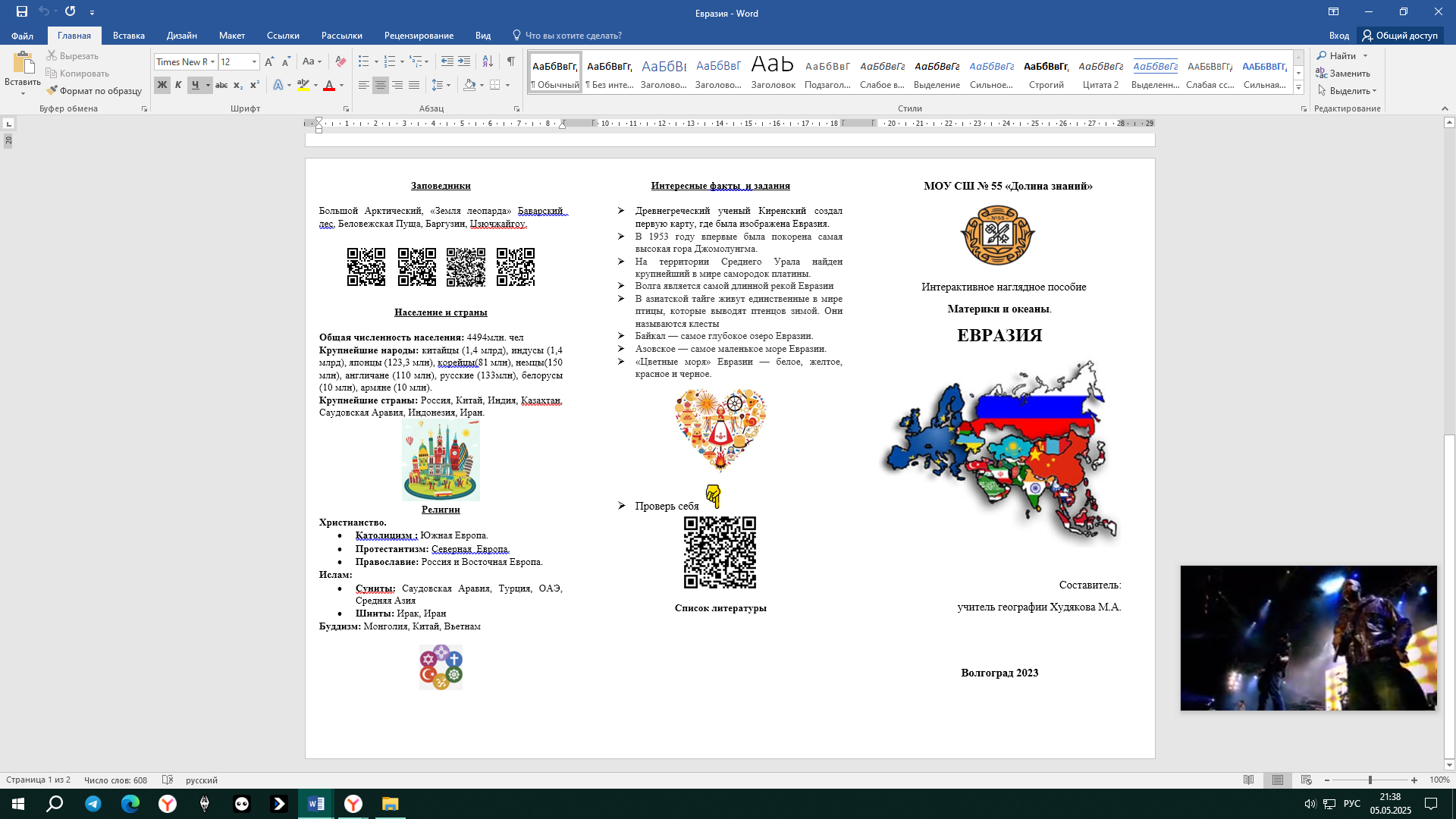1456x819 pixels.
Task: Justify paragraph text
Action: pyautogui.click(x=414, y=86)
